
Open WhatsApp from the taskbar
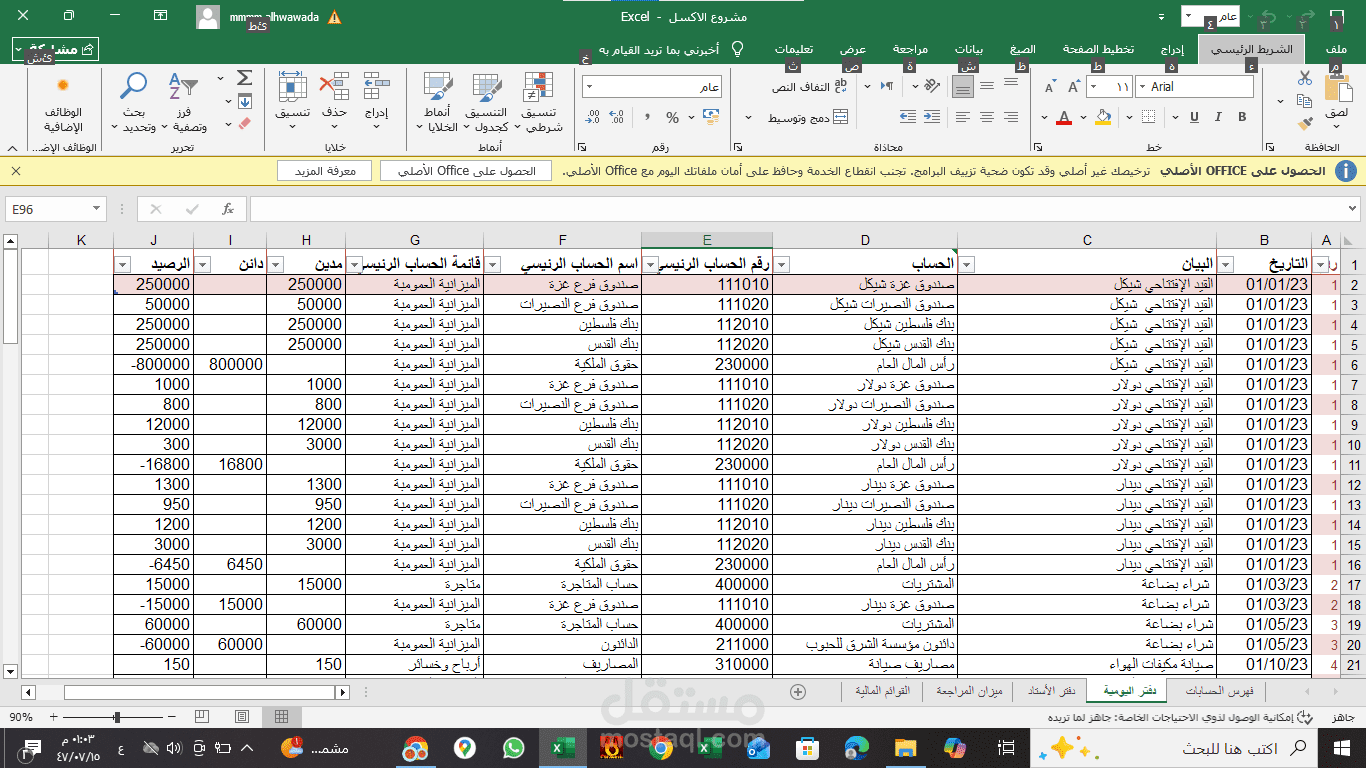tap(514, 747)
